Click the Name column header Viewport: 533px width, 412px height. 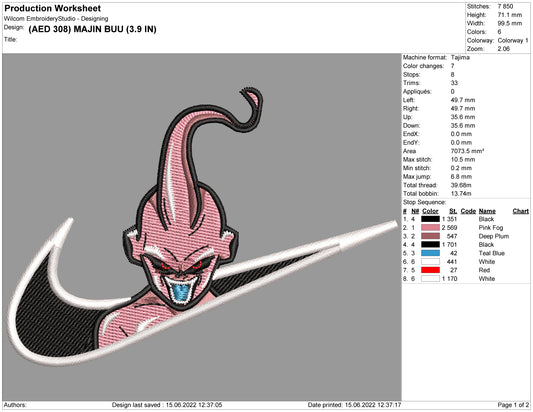(487, 211)
